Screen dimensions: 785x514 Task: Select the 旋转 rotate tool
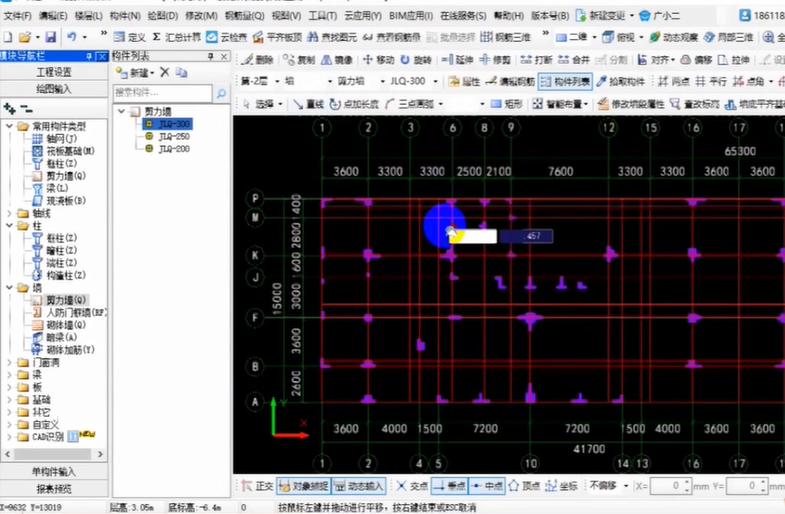tap(416, 60)
